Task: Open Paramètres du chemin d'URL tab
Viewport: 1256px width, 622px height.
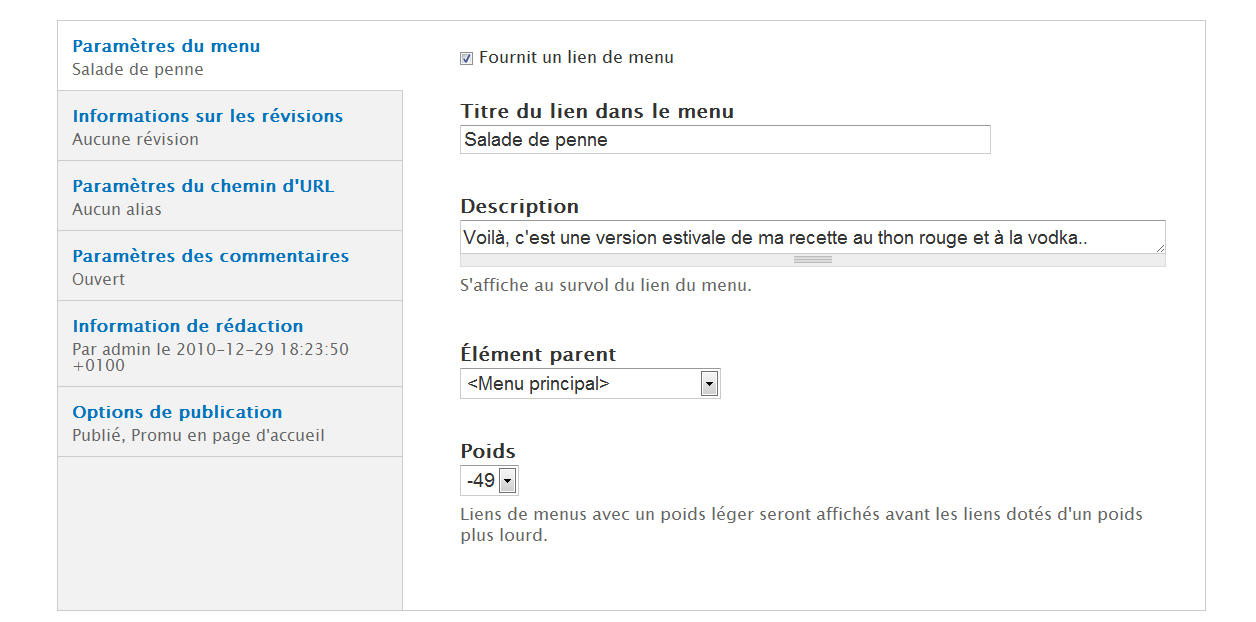Action: 203,186
